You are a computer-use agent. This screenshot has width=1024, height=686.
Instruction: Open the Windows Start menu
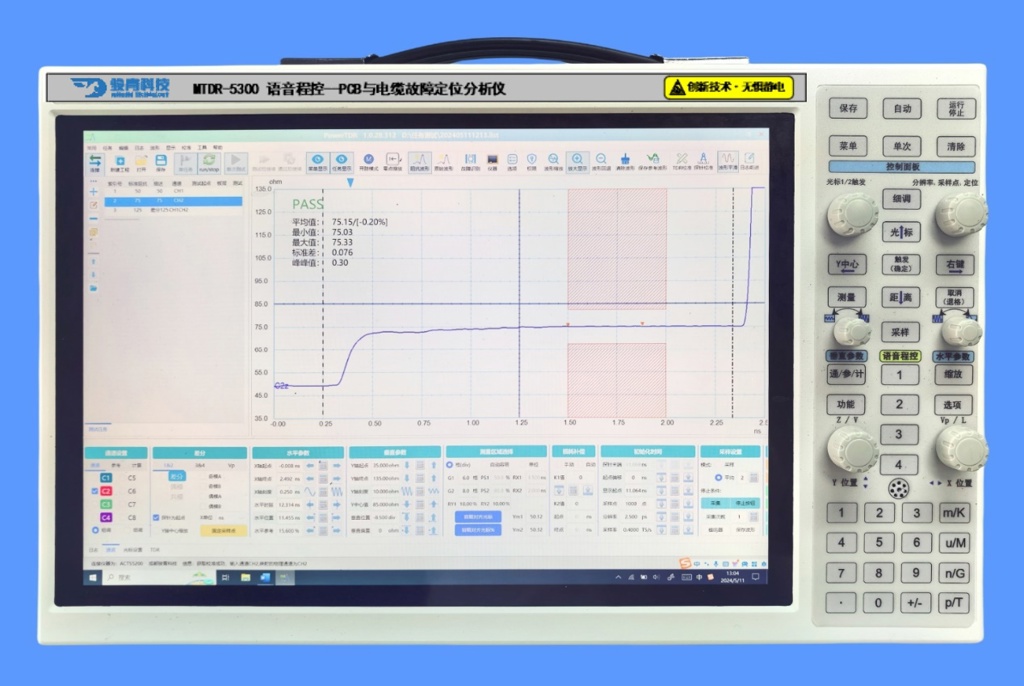pyautogui.click(x=93, y=578)
